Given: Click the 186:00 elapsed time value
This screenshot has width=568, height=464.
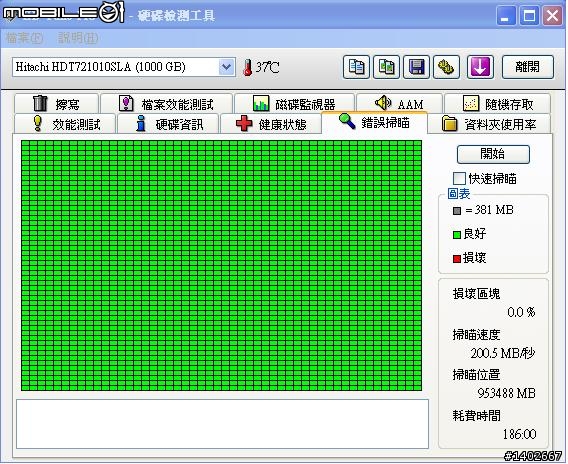Looking at the screenshot, I should coord(519,434).
